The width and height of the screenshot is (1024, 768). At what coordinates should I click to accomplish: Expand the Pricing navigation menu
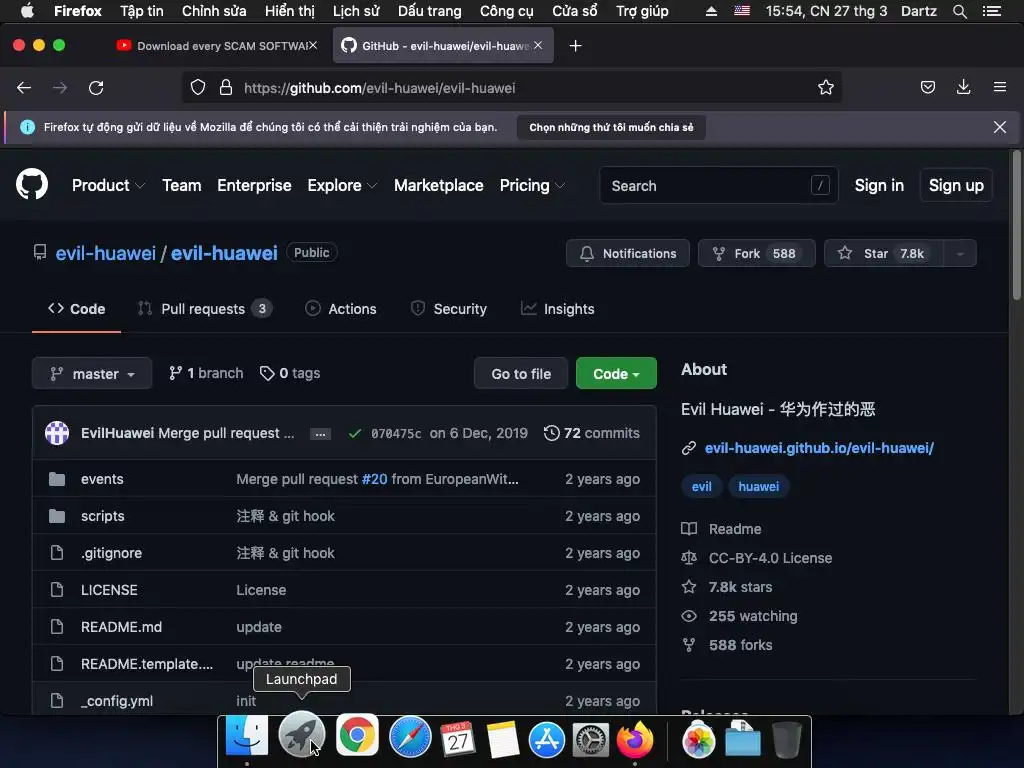click(x=532, y=185)
